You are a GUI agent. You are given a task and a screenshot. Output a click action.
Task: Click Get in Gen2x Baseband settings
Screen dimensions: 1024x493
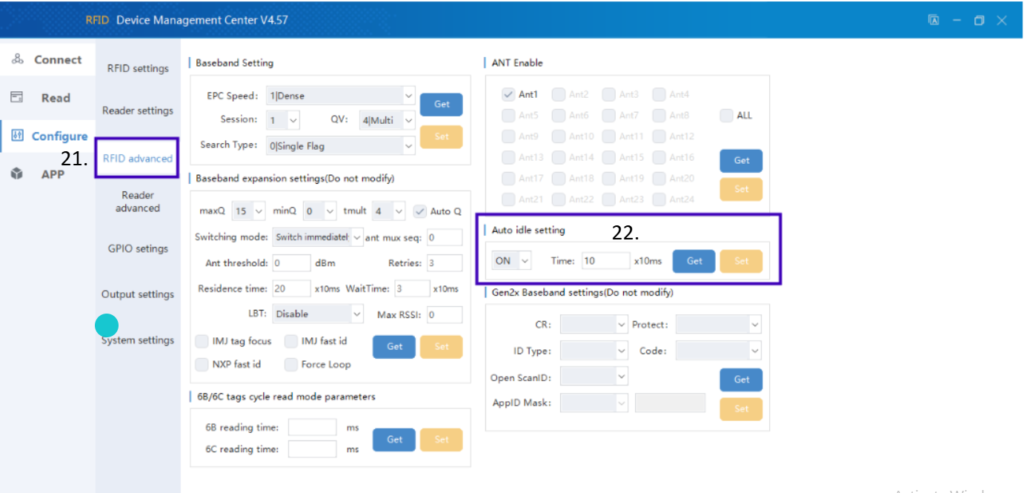point(741,379)
